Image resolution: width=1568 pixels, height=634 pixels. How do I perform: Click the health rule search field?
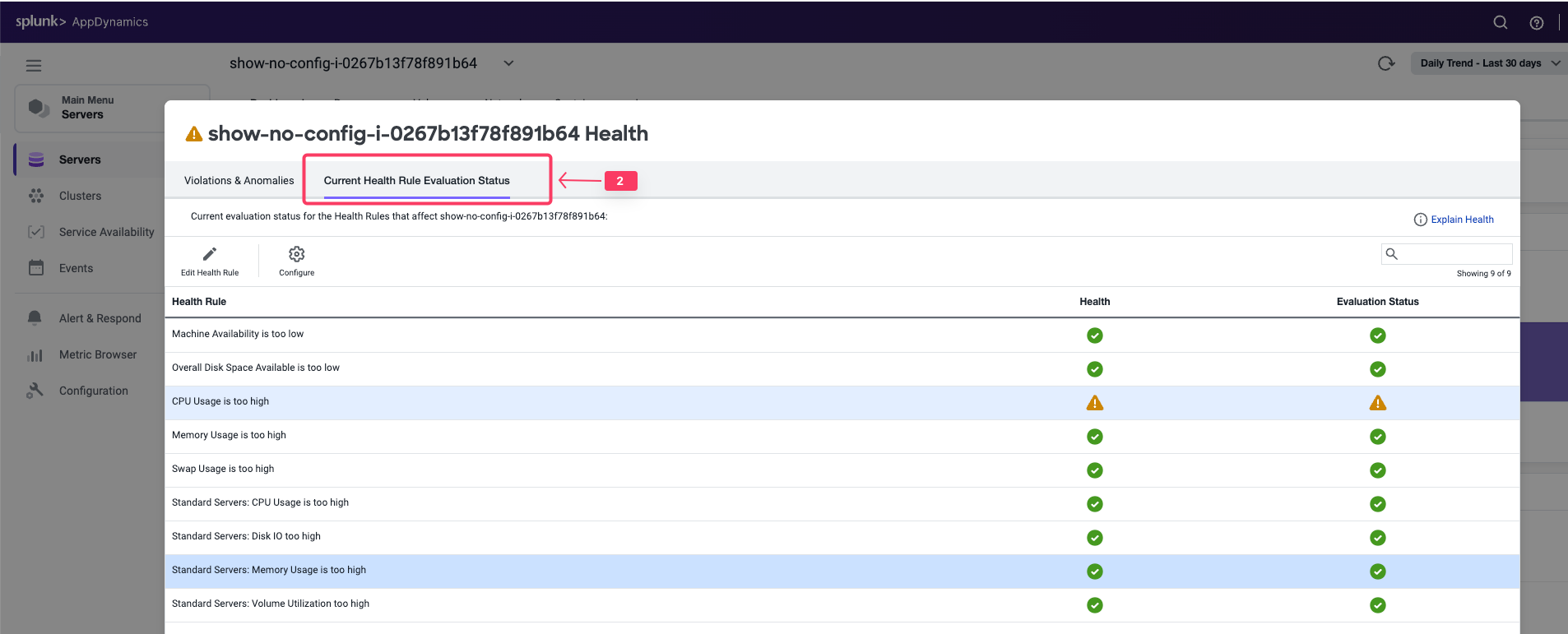pos(1454,254)
